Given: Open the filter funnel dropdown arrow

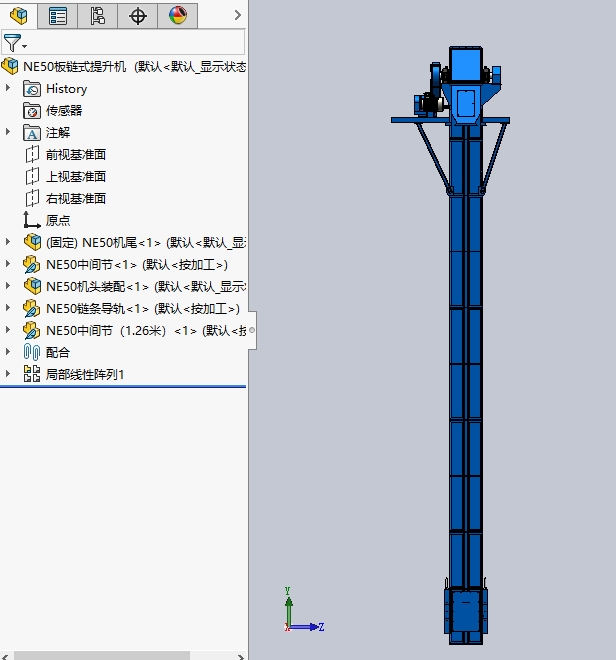Looking at the screenshot, I should pos(24,46).
